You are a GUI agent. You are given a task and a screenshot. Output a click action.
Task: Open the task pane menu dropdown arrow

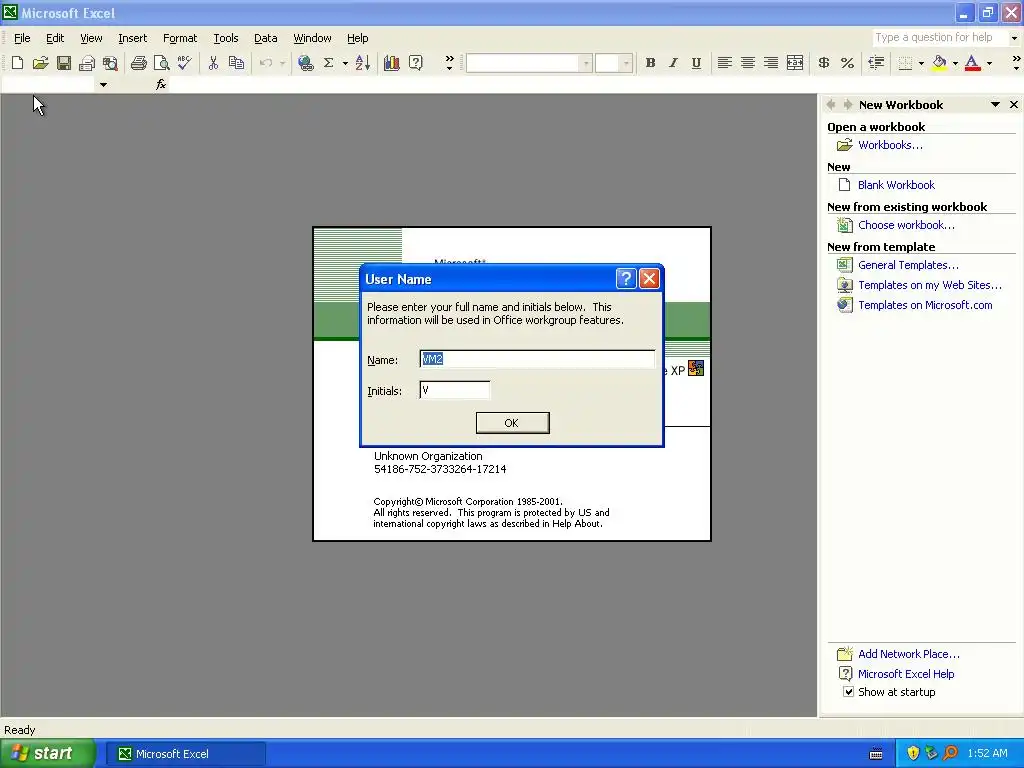(x=995, y=104)
